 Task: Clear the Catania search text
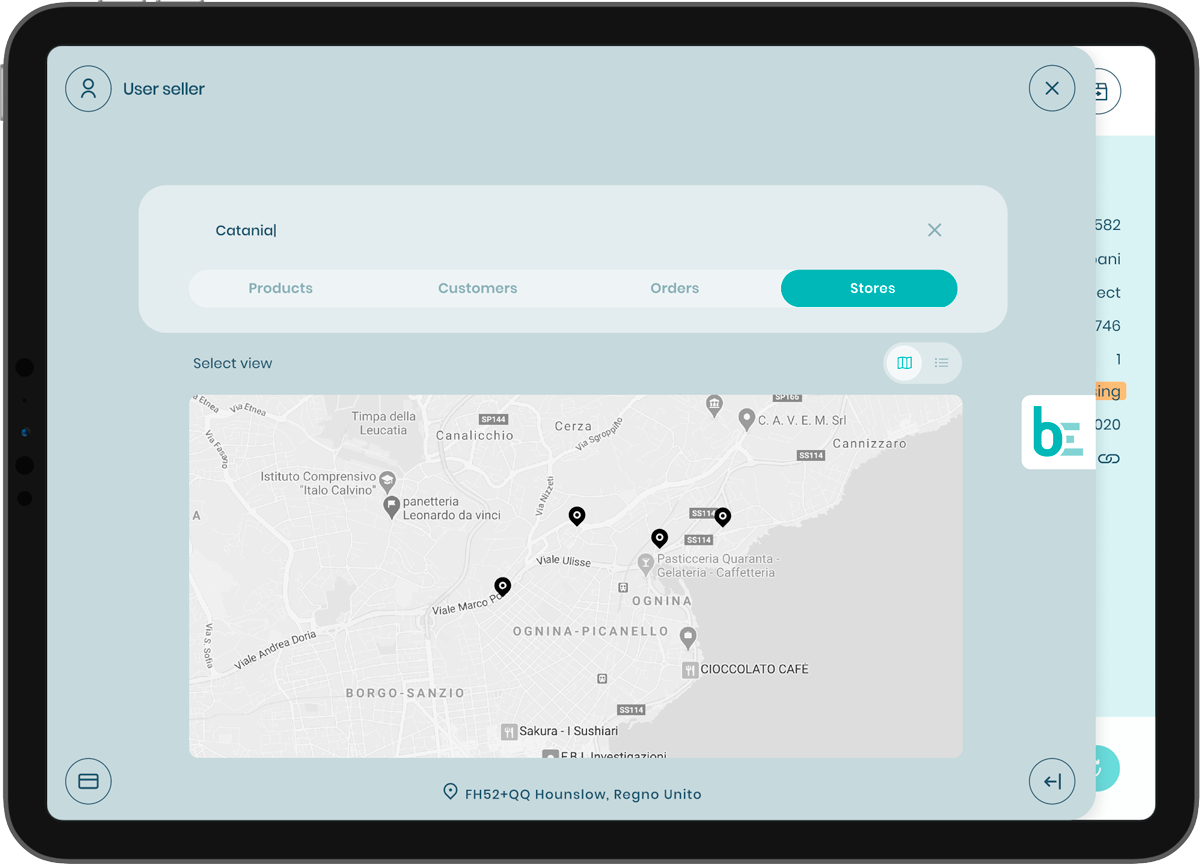(934, 230)
